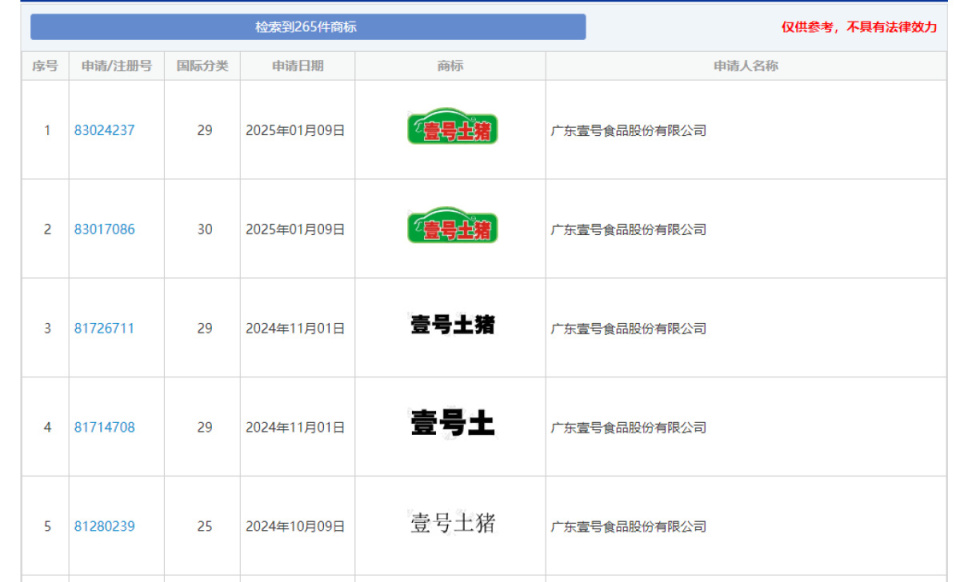Click applicant 广东壹号食品股份有限公司 in row 2
The width and height of the screenshot is (960, 582).
click(629, 229)
